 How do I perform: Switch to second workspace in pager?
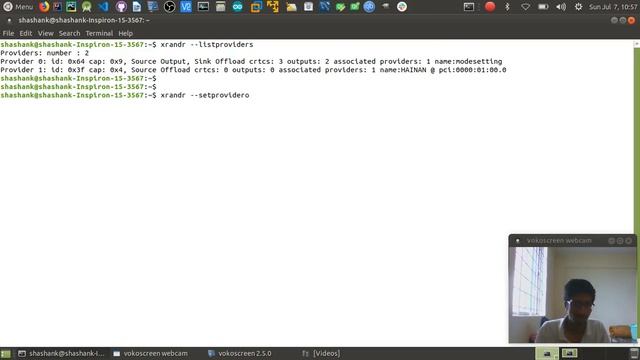[x=569, y=353]
